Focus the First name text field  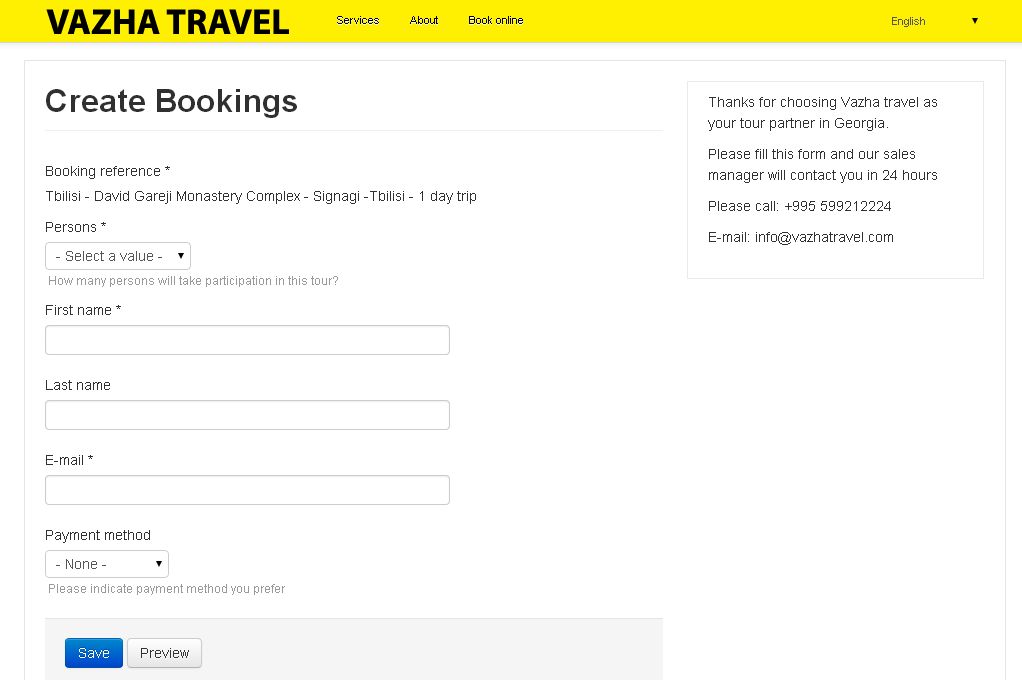point(247,340)
